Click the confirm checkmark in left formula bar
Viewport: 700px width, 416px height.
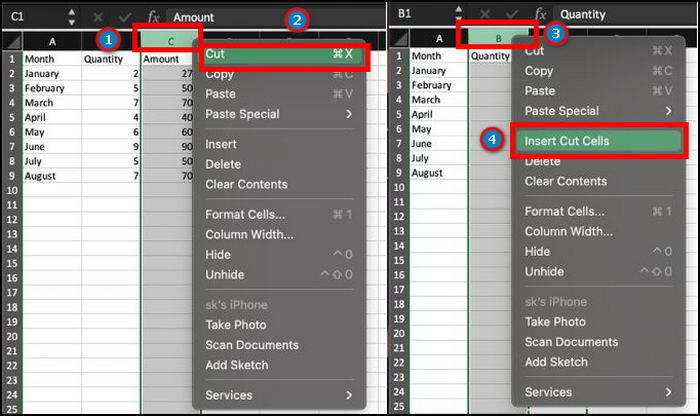pyautogui.click(x=125, y=17)
